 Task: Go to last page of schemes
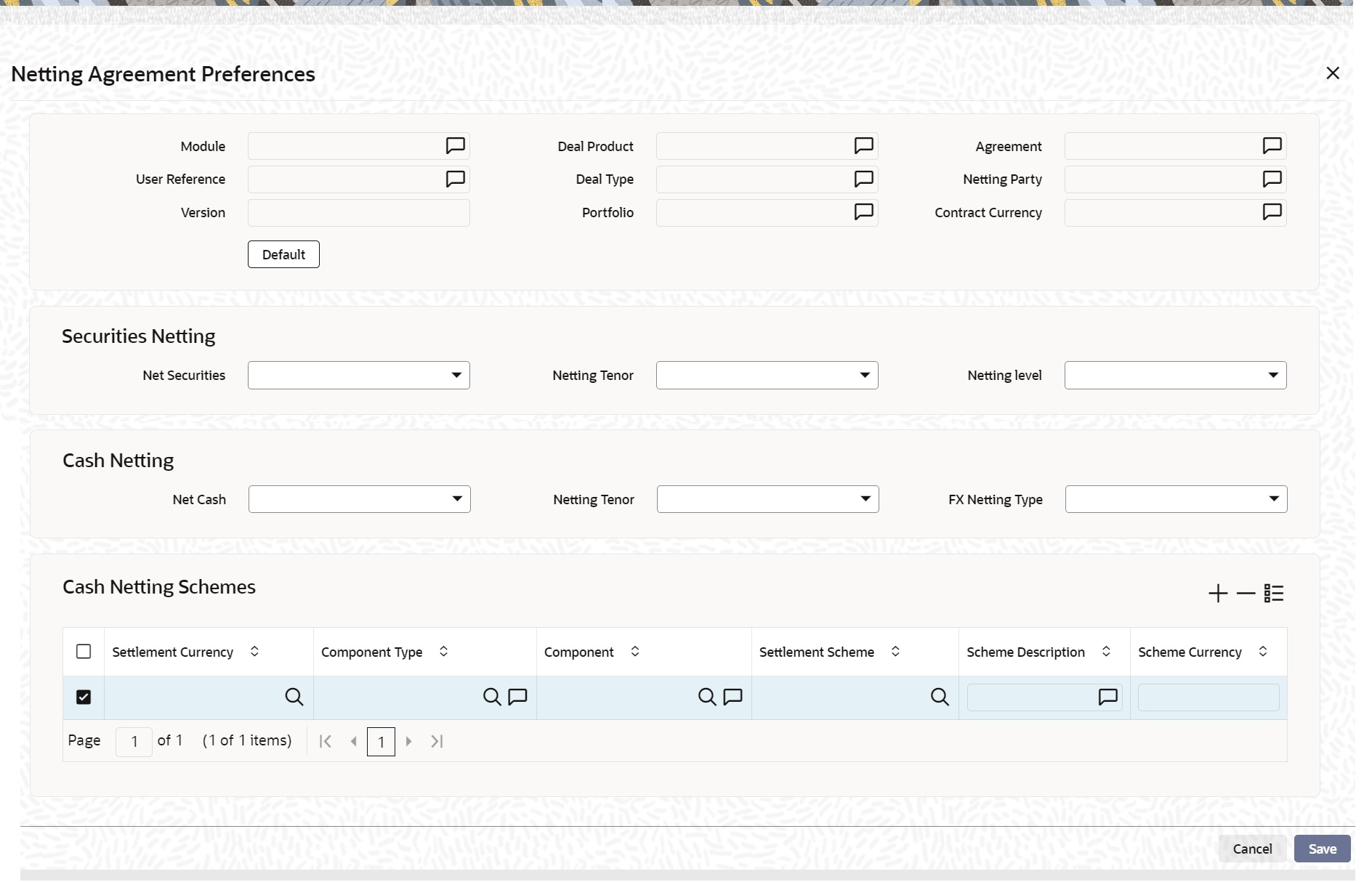click(x=437, y=741)
